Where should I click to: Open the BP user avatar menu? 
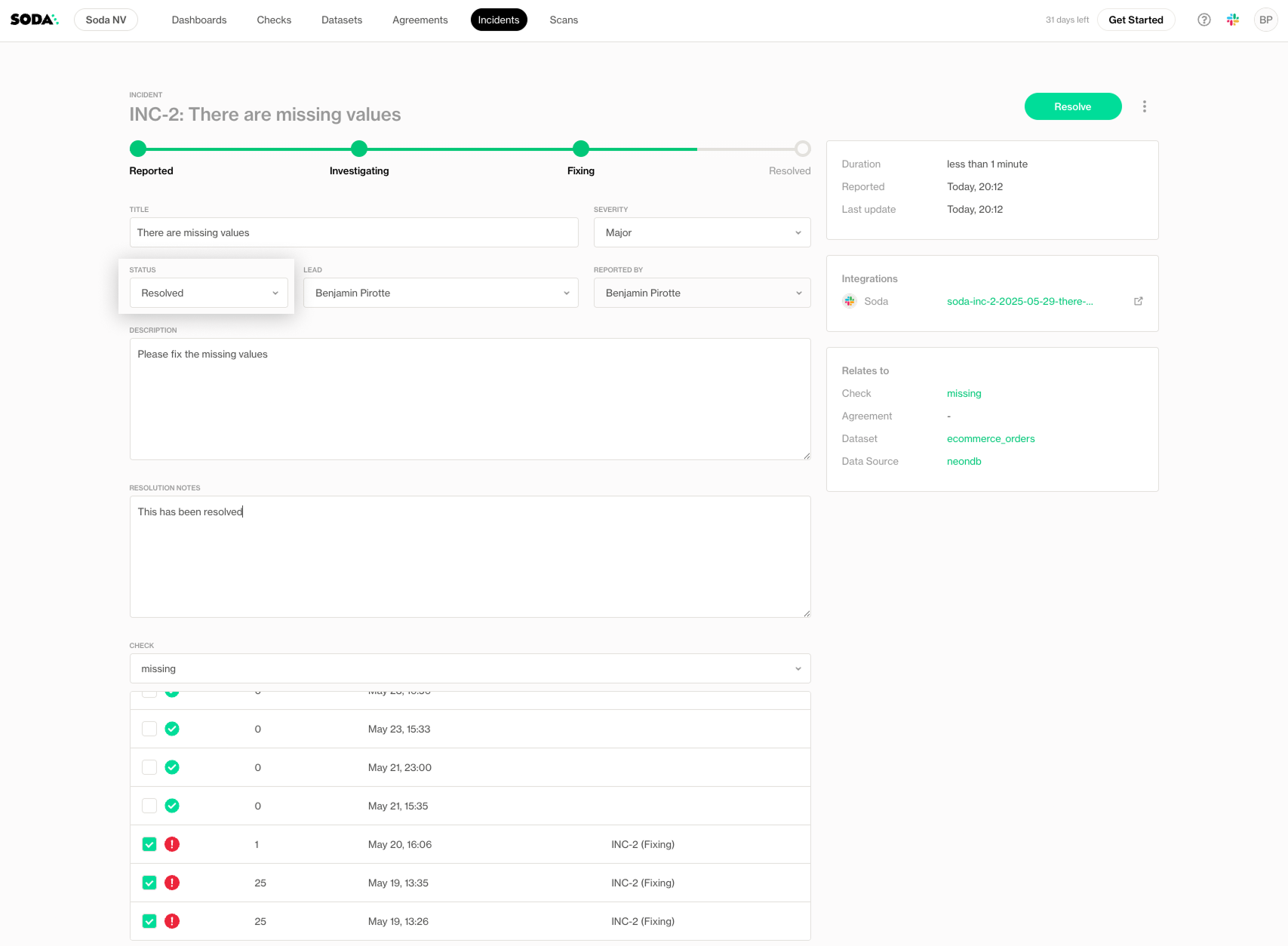(x=1265, y=20)
